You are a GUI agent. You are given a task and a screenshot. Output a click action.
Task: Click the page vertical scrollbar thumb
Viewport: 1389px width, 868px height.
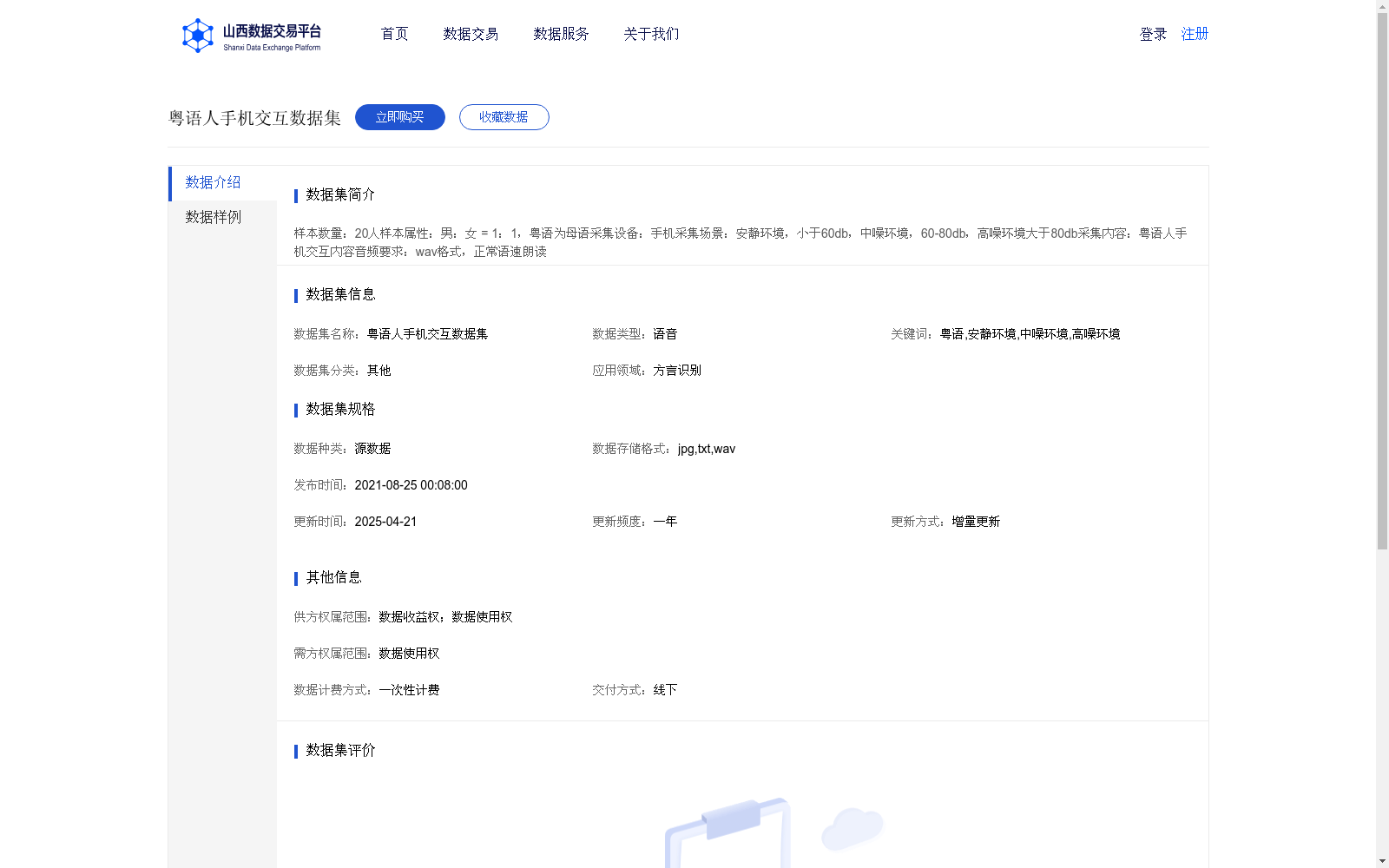[1382, 281]
